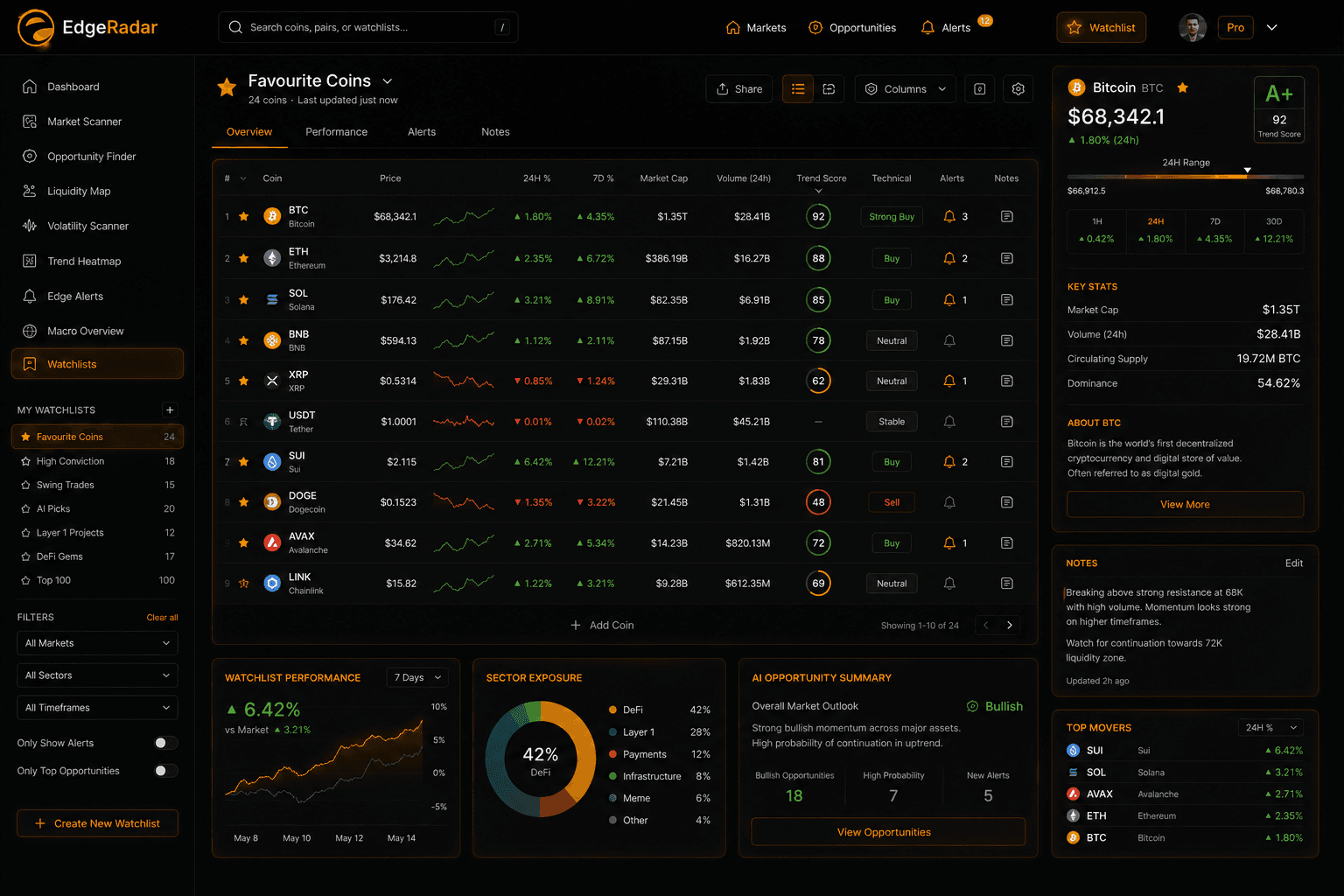Open the Dashboard sidebar icon
This screenshot has width=1344, height=896.
point(30,87)
